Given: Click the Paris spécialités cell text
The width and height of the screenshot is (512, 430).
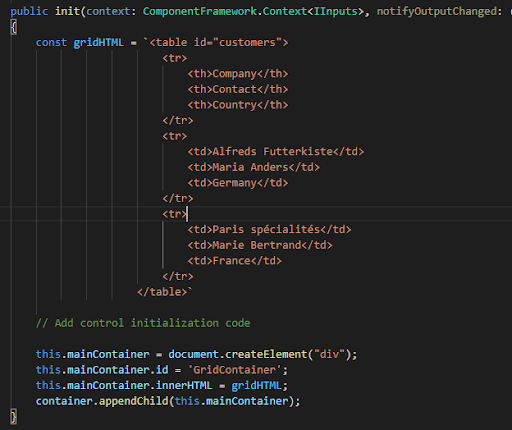Looking at the screenshot, I should pos(266,230).
